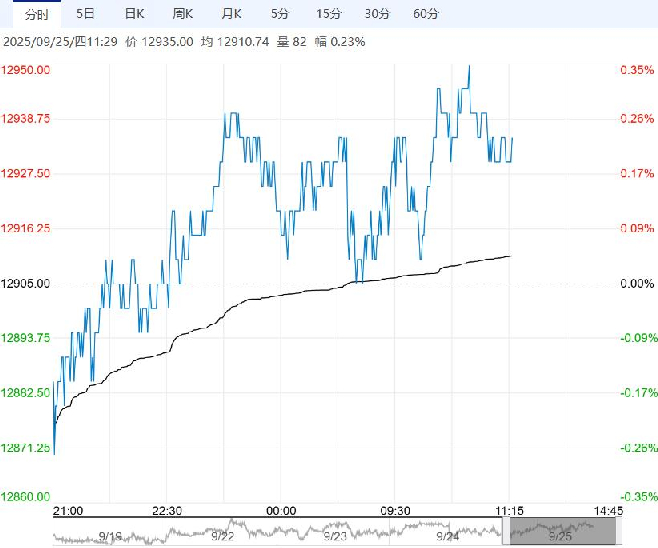Click the 12950.00 price axis label
Screen dimensions: 658x548
click(x=25, y=70)
